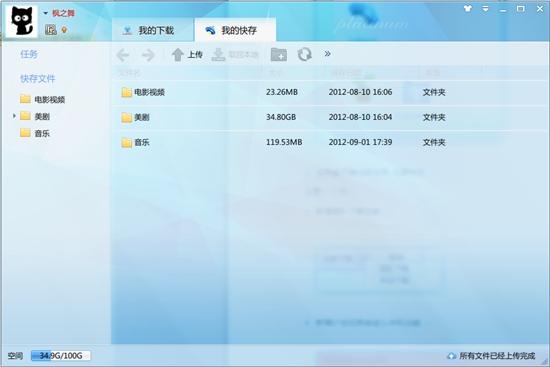The image size is (550, 367).
Task: Select the 音乐 folder row in the file list
Action: tap(330, 142)
